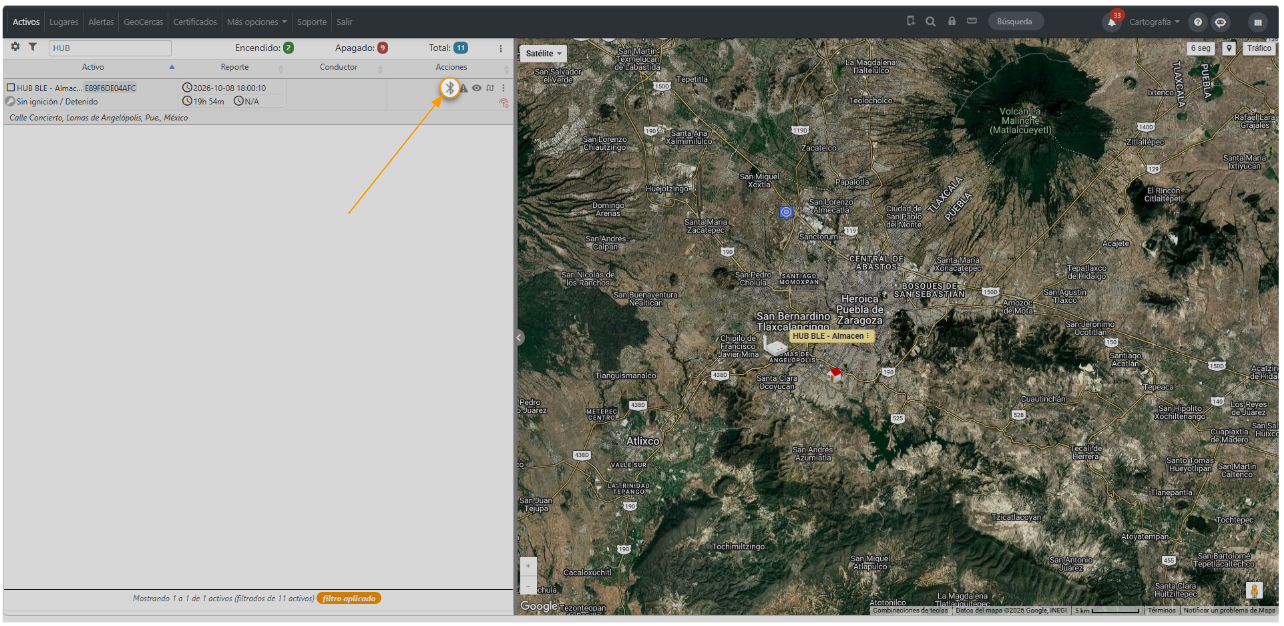Click the funnel filter icon
This screenshot has width=1284, height=626.
coord(32,47)
